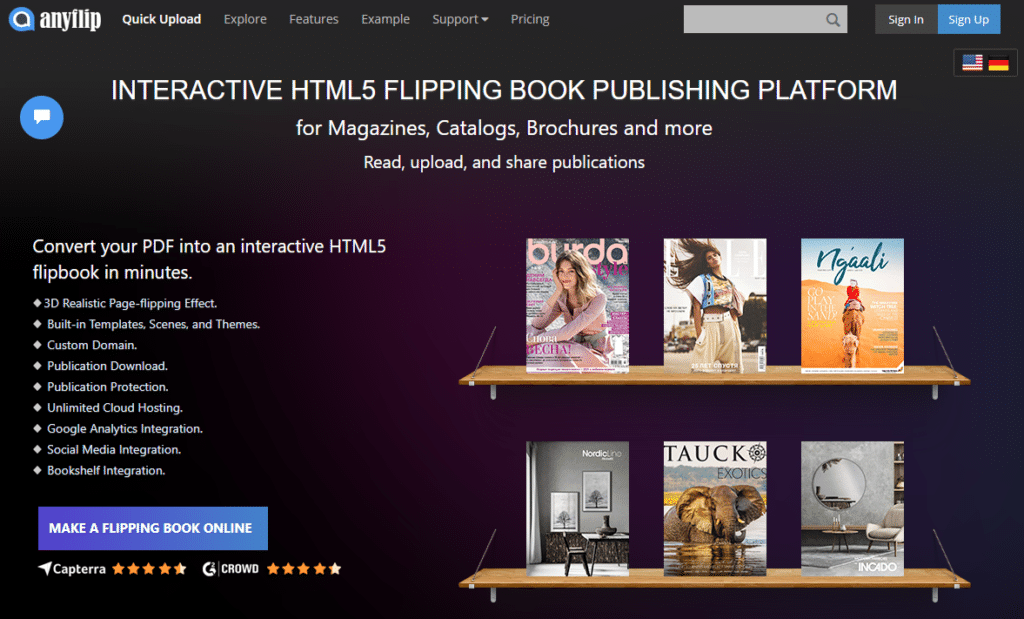Click the anyflip logo
The height and width of the screenshot is (619, 1024).
click(54, 20)
